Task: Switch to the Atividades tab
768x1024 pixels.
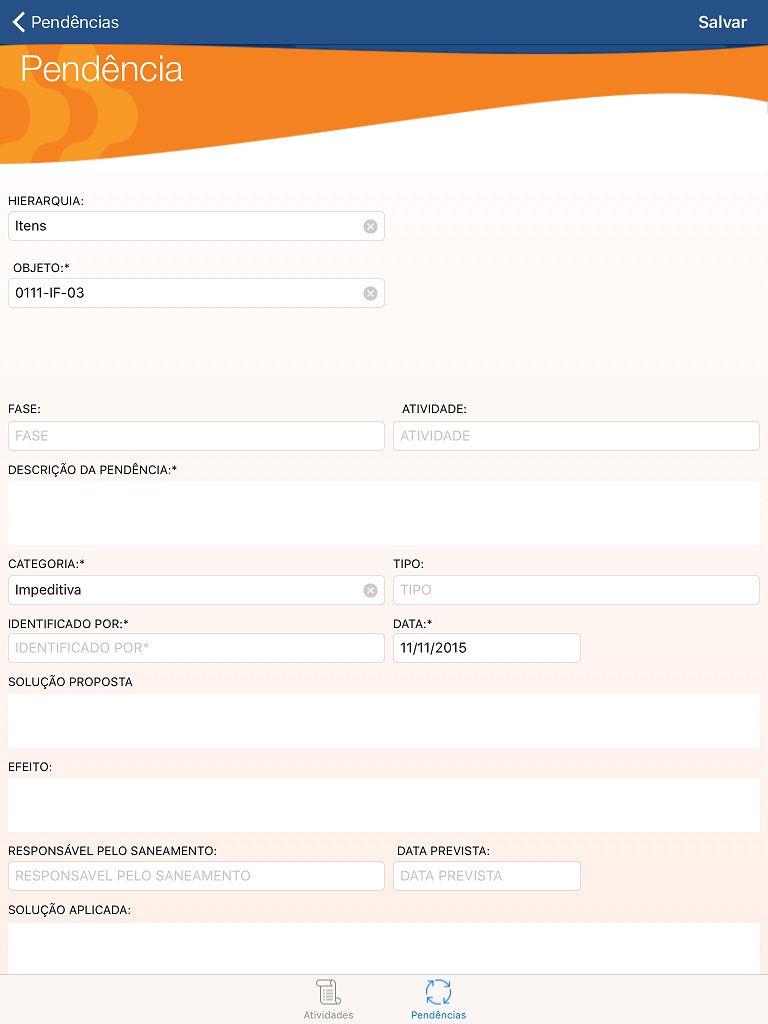Action: click(x=328, y=999)
